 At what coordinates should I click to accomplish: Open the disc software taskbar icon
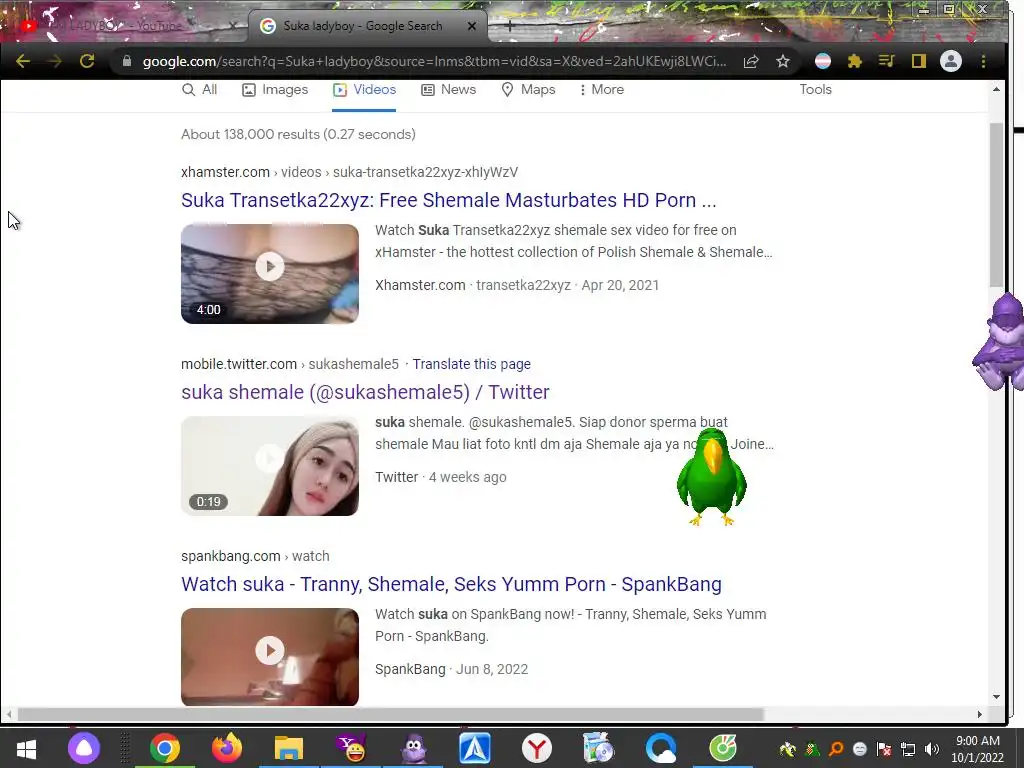(598, 748)
